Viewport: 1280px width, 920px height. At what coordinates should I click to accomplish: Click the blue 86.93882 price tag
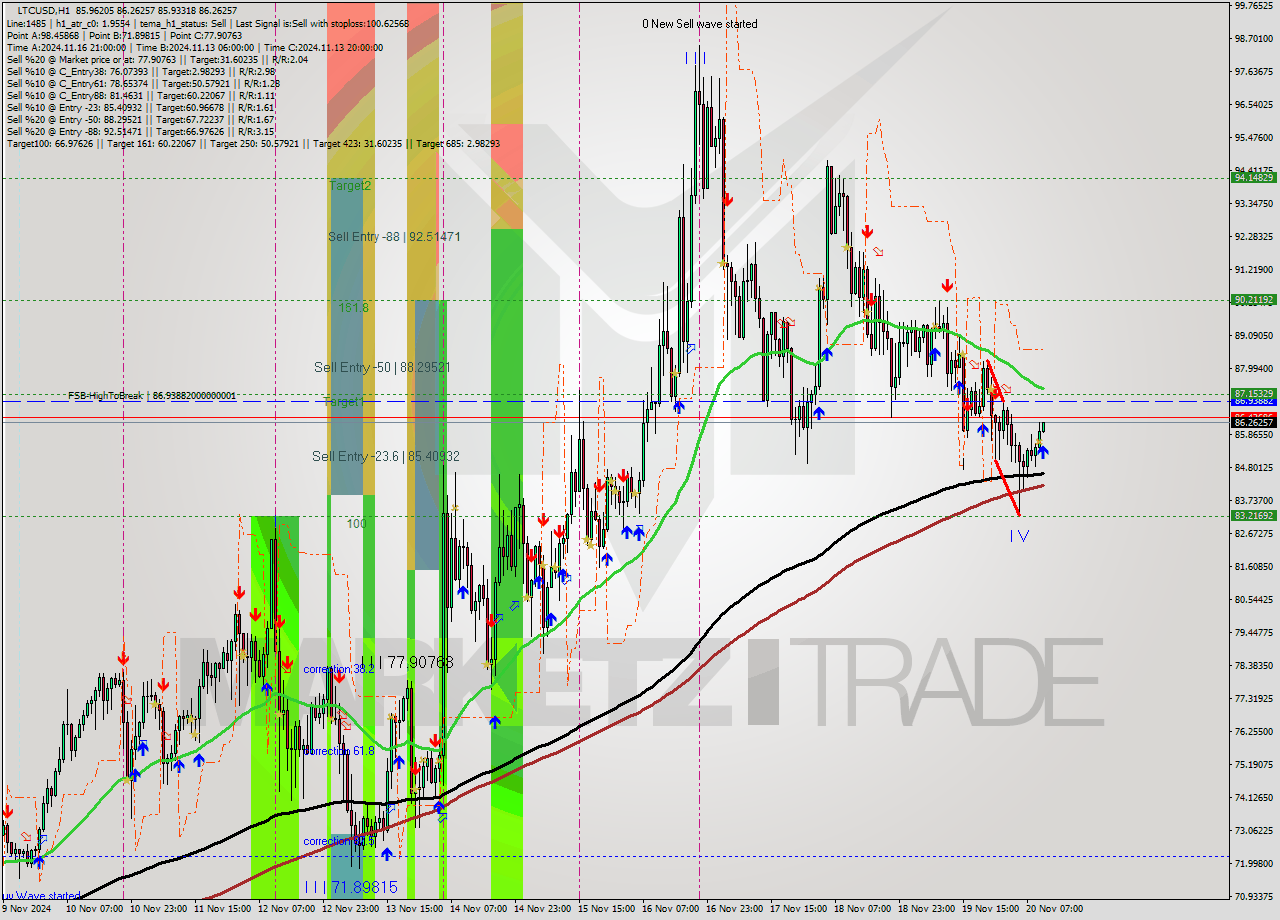(1253, 402)
